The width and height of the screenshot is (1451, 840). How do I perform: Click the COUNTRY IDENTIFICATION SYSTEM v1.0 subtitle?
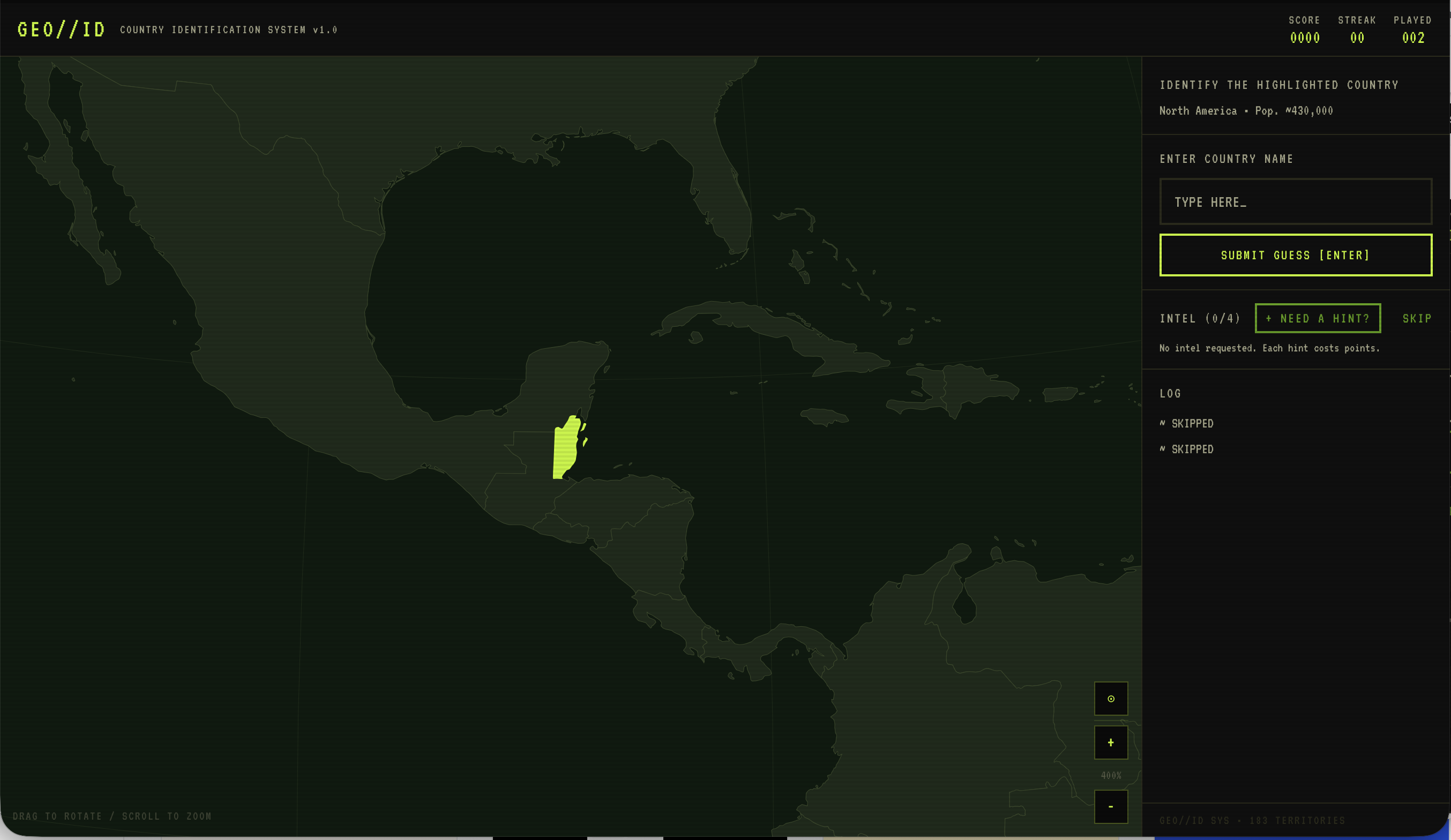229,30
